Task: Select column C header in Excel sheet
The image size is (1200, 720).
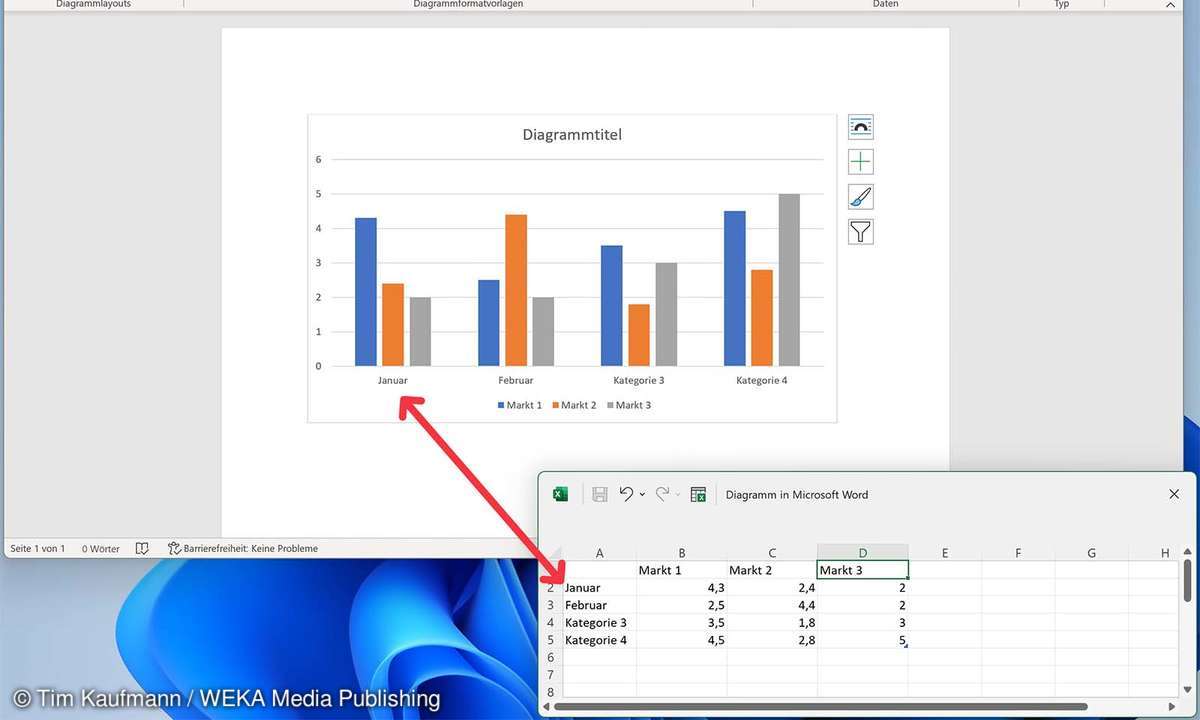Action: coord(772,553)
